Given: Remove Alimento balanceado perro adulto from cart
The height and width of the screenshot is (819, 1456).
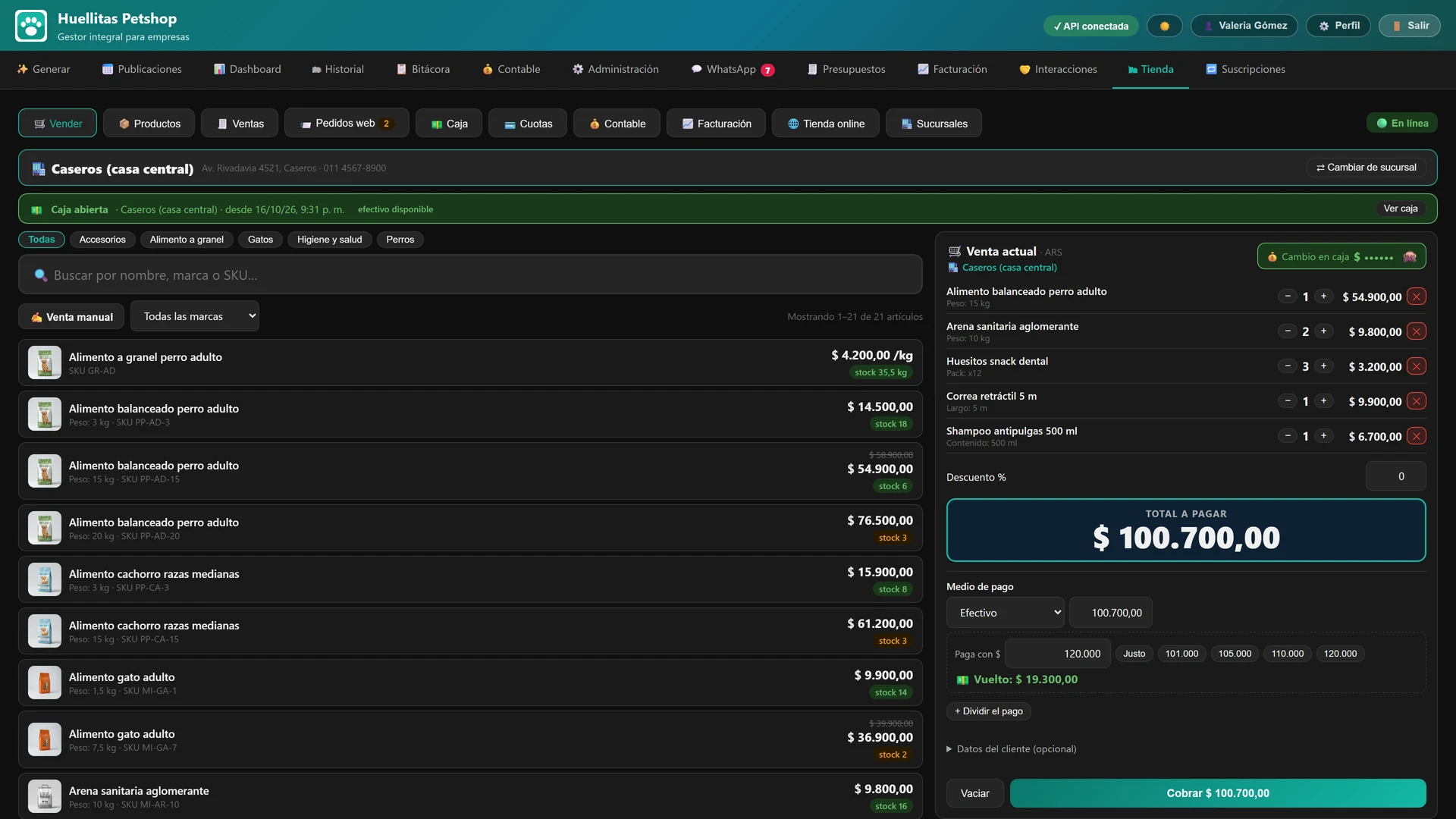Looking at the screenshot, I should (1416, 297).
